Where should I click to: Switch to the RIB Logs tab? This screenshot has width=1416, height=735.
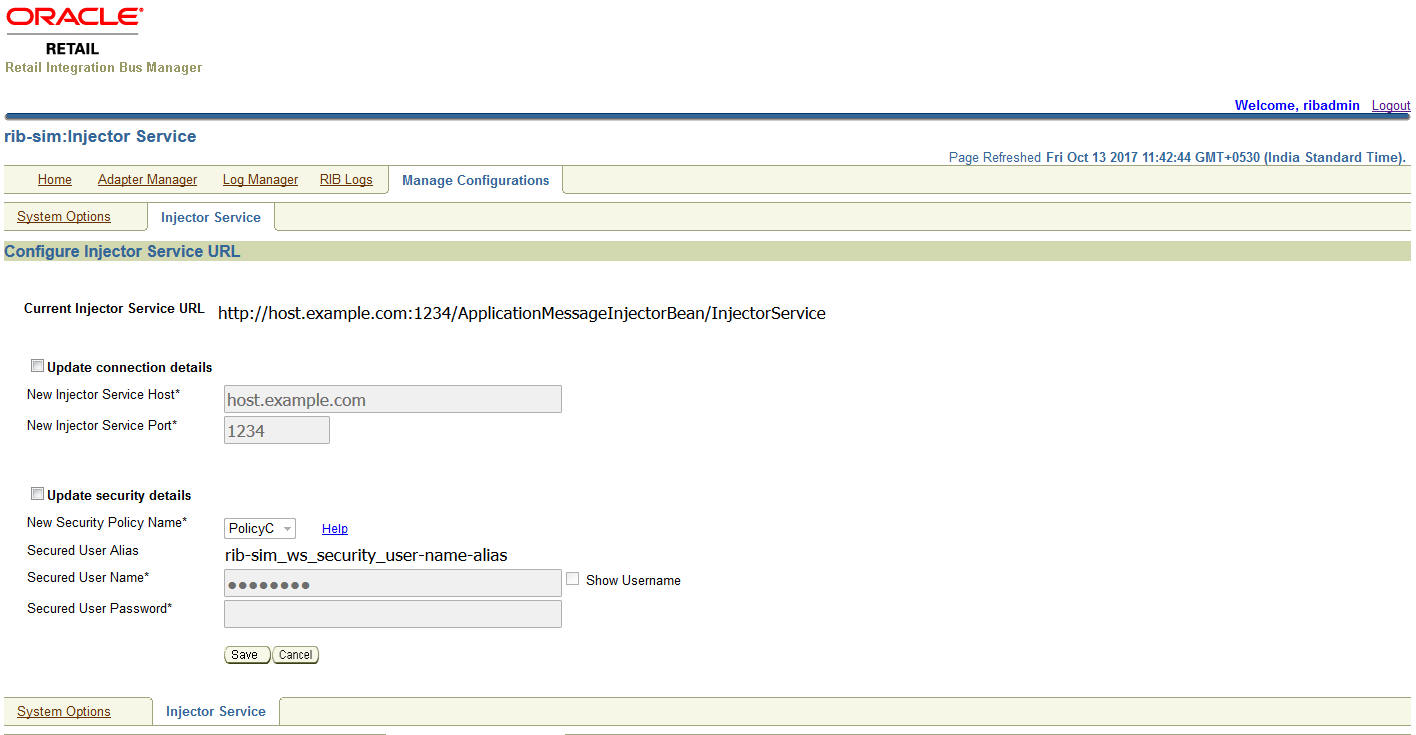coord(346,180)
